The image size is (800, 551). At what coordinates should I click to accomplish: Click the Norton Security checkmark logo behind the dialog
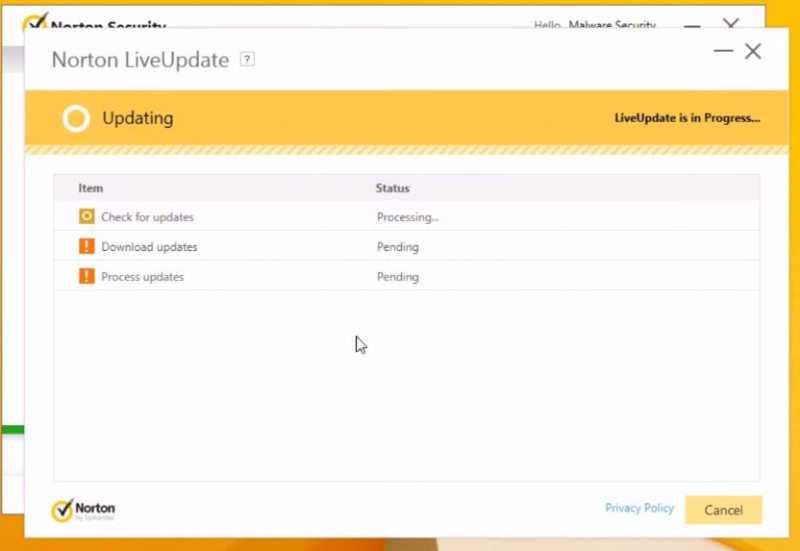pyautogui.click(x=35, y=22)
